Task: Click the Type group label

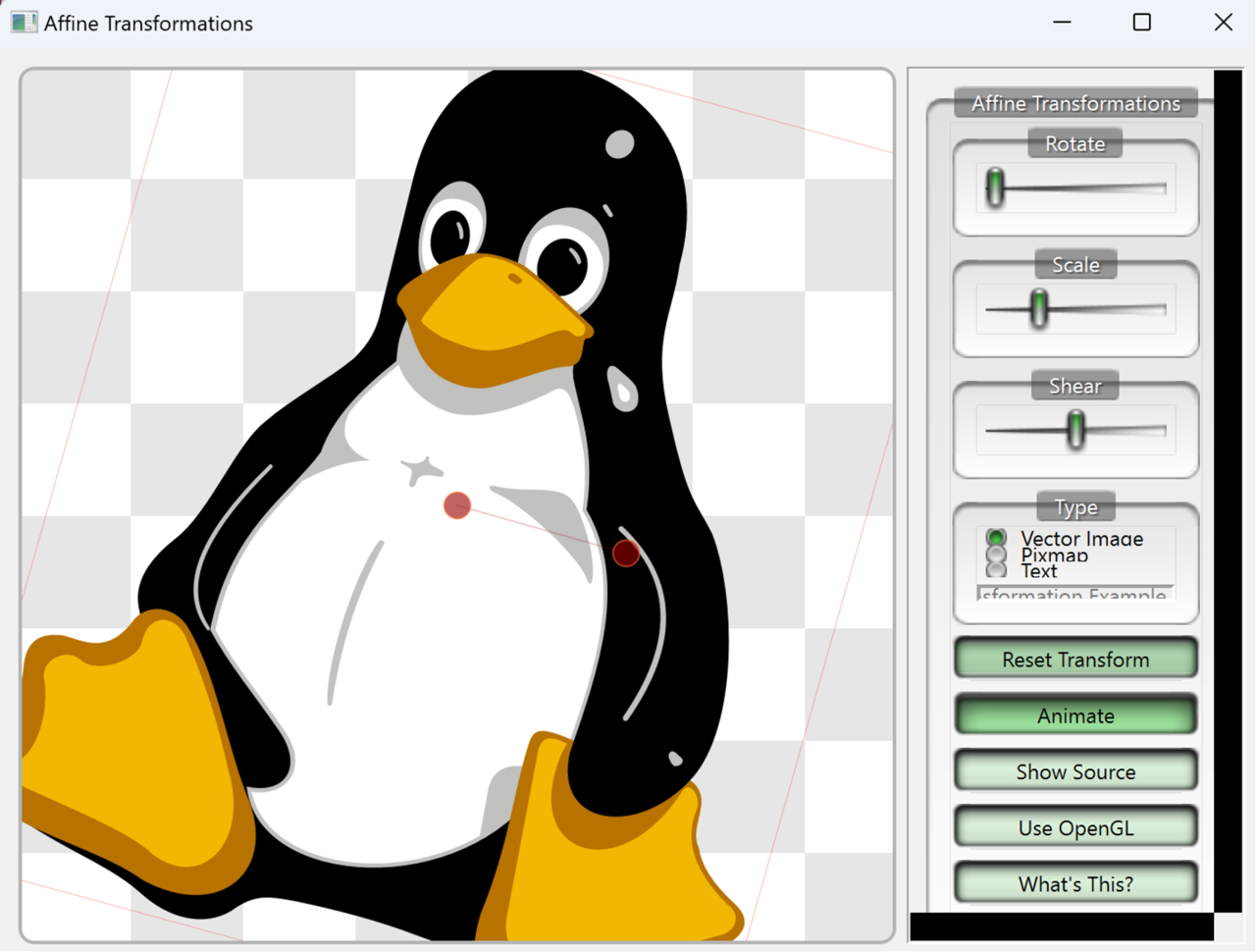Action: (1075, 507)
